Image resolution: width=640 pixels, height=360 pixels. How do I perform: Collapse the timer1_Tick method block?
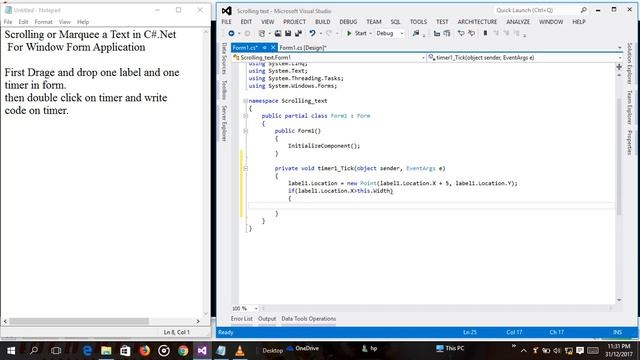(x=245, y=168)
